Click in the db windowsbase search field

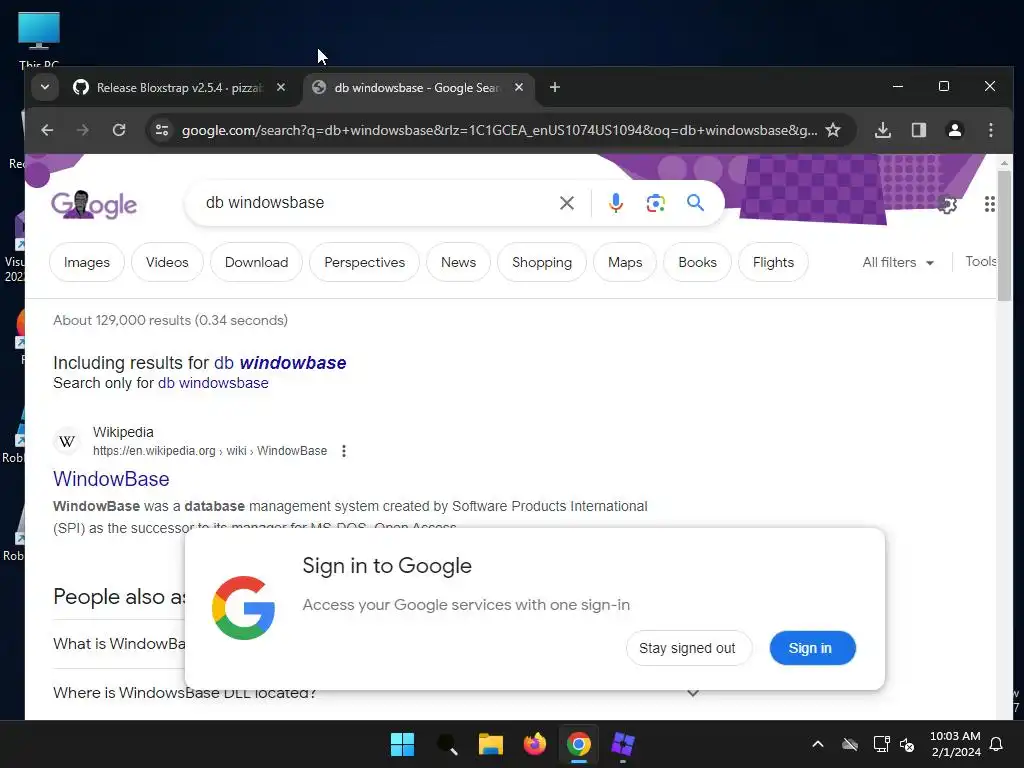[x=376, y=202]
